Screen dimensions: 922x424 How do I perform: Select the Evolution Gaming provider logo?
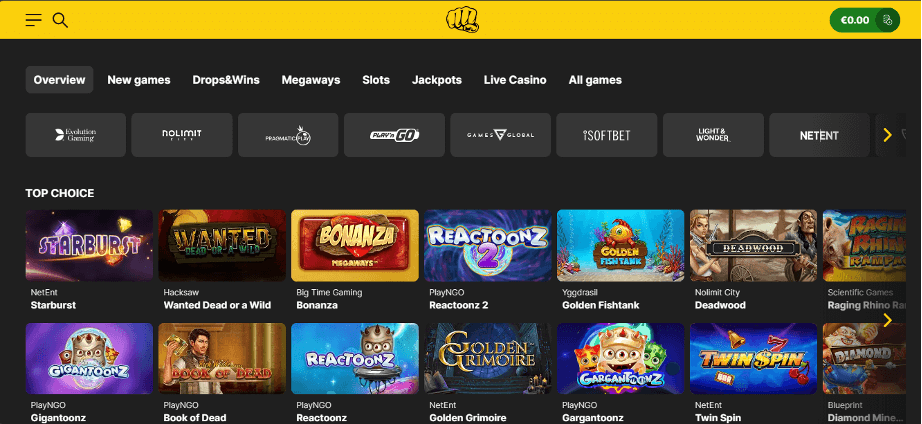(x=76, y=135)
